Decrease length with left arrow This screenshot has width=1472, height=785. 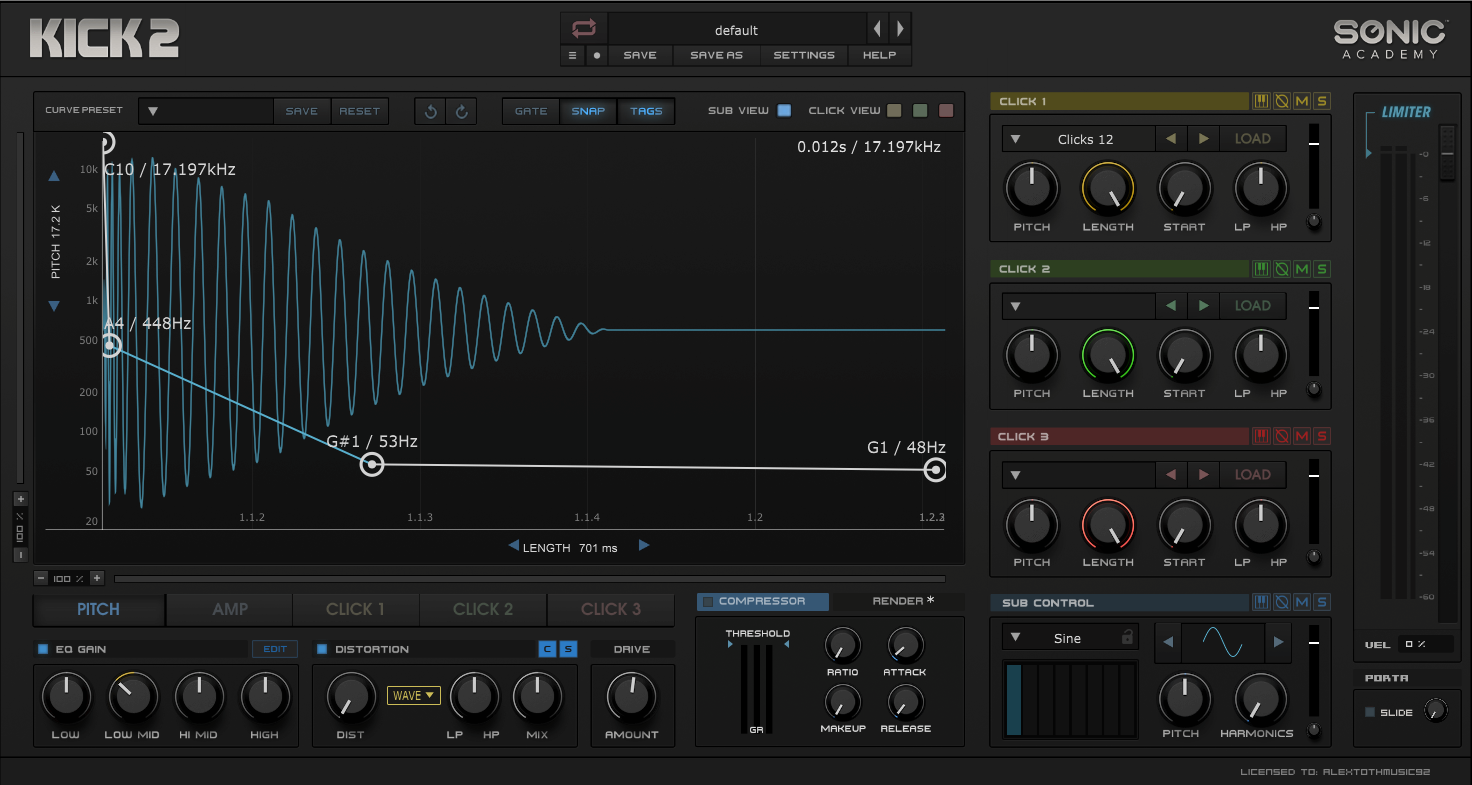pyautogui.click(x=513, y=546)
